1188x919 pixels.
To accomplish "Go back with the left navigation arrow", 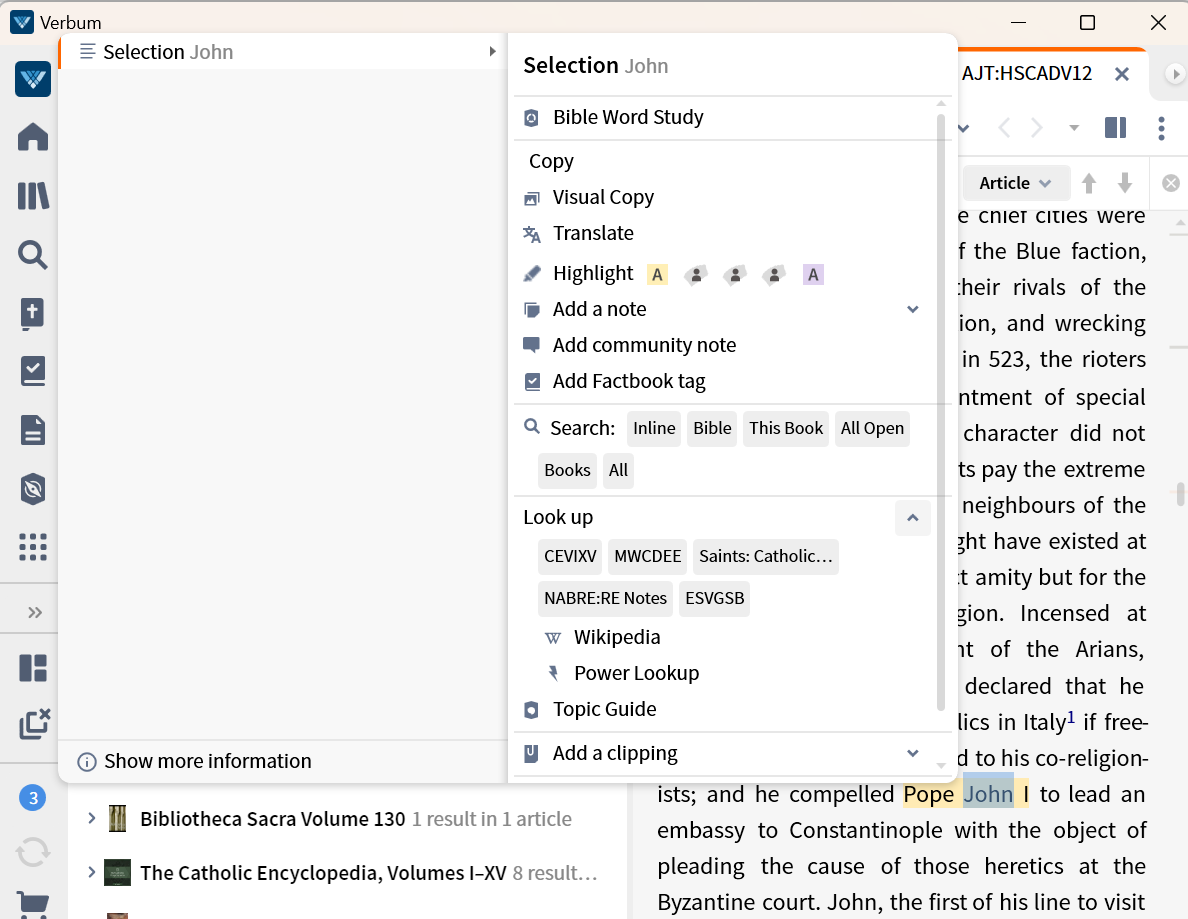I will (1005, 128).
